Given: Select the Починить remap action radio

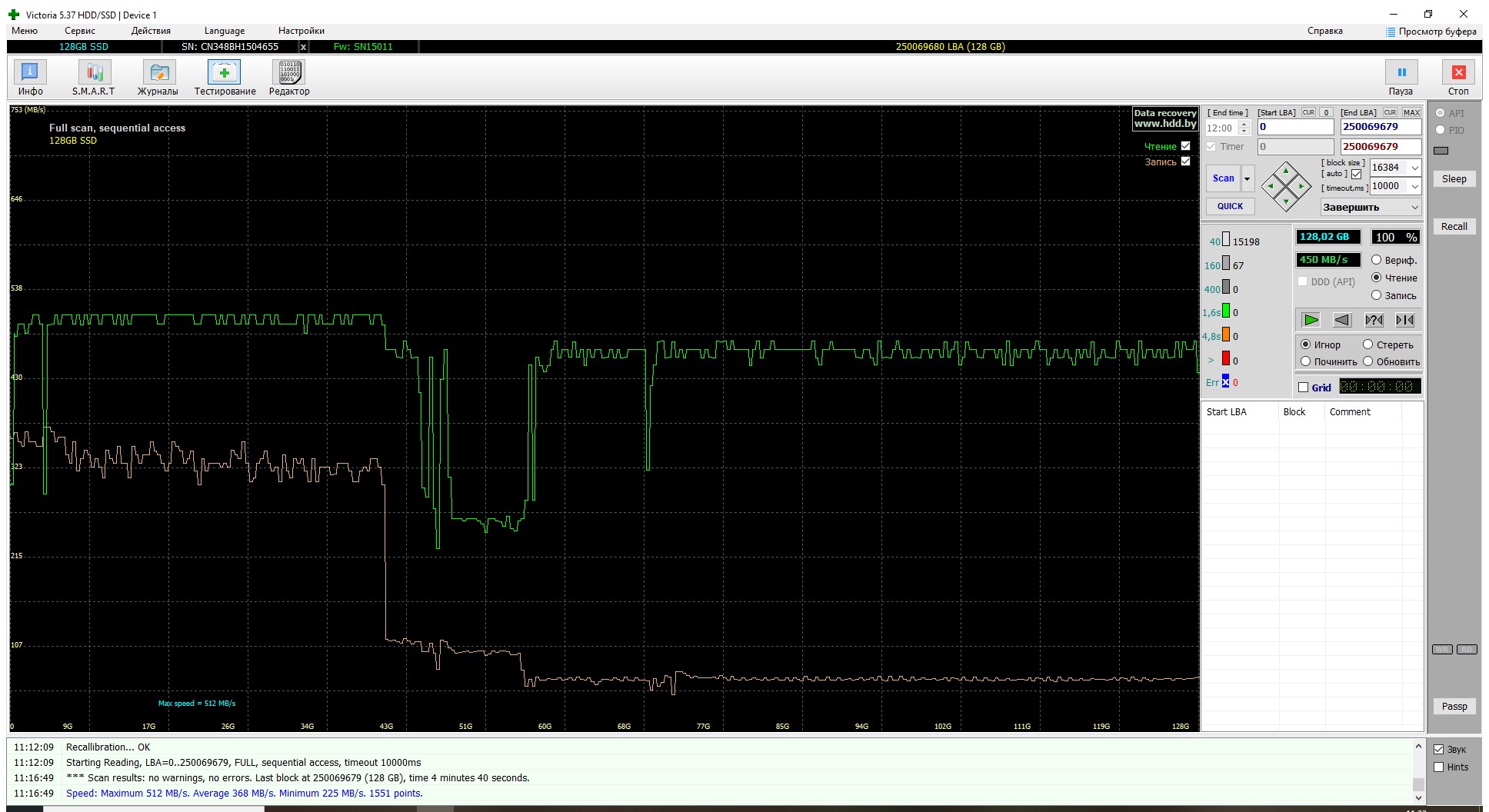Looking at the screenshot, I should pyautogui.click(x=1305, y=361).
